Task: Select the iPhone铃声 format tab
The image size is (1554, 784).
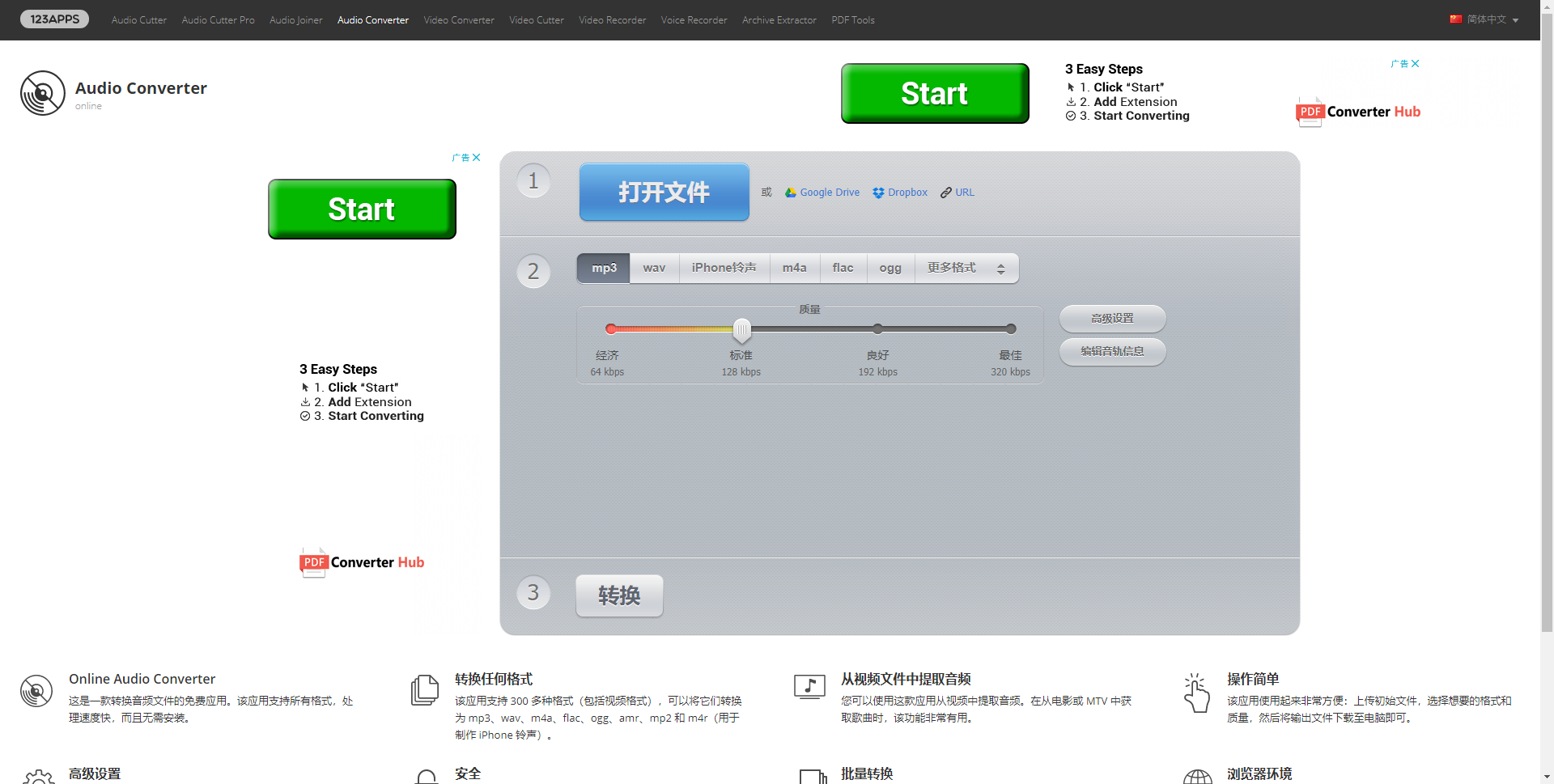Action: pyautogui.click(x=724, y=268)
